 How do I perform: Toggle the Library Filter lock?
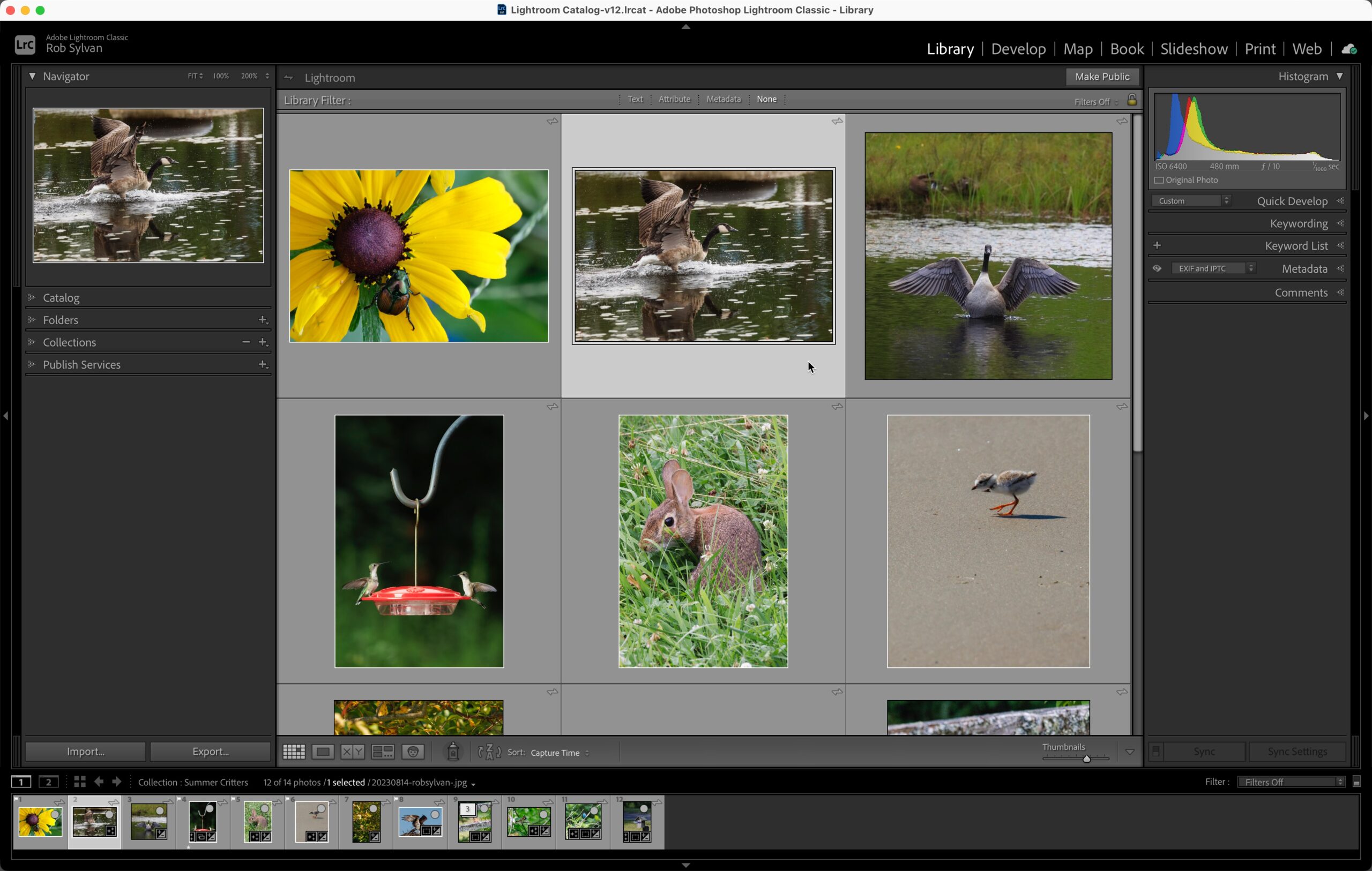click(1131, 100)
